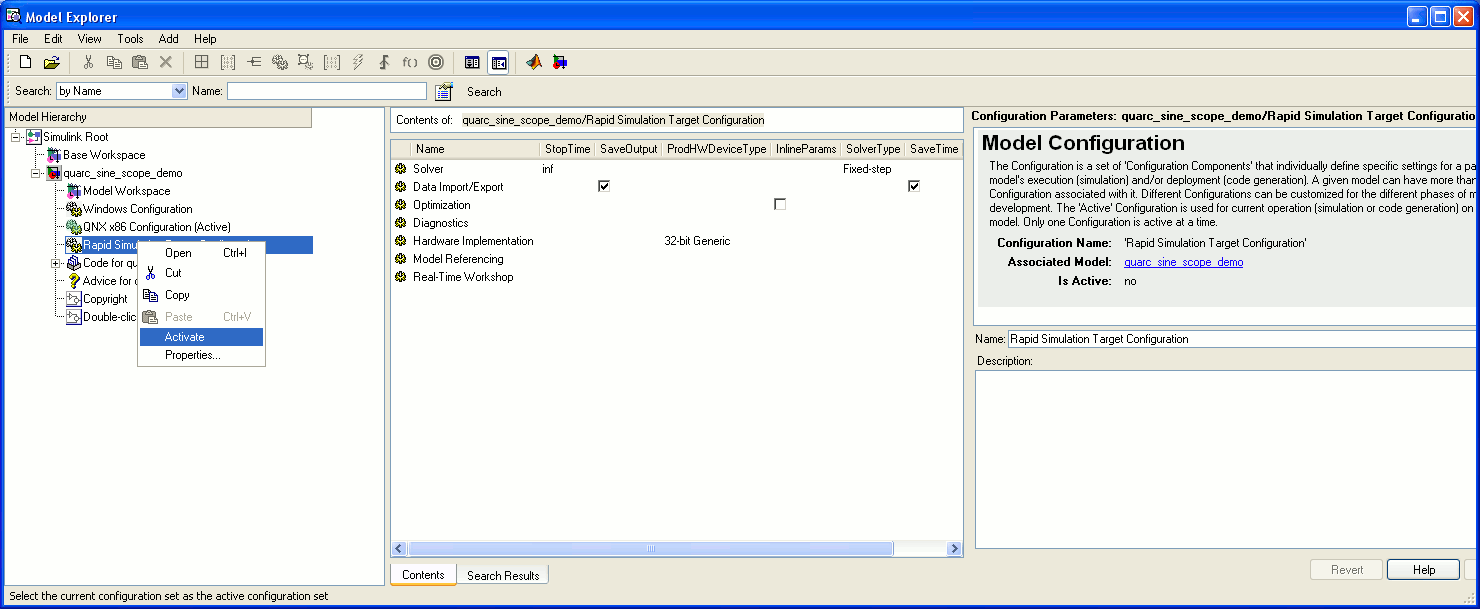The height and width of the screenshot is (609, 1480).
Task: Open the Search 'by Name' dropdown
Action: (179, 91)
